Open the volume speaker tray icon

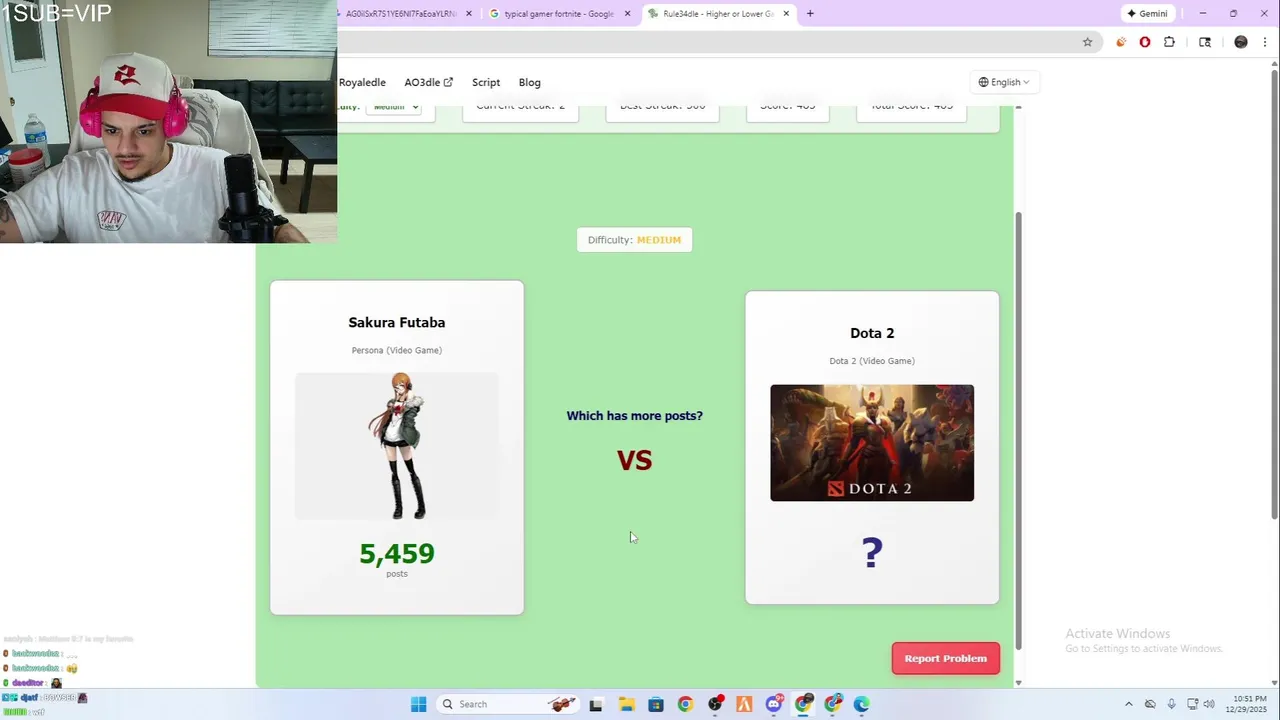coord(1209,704)
